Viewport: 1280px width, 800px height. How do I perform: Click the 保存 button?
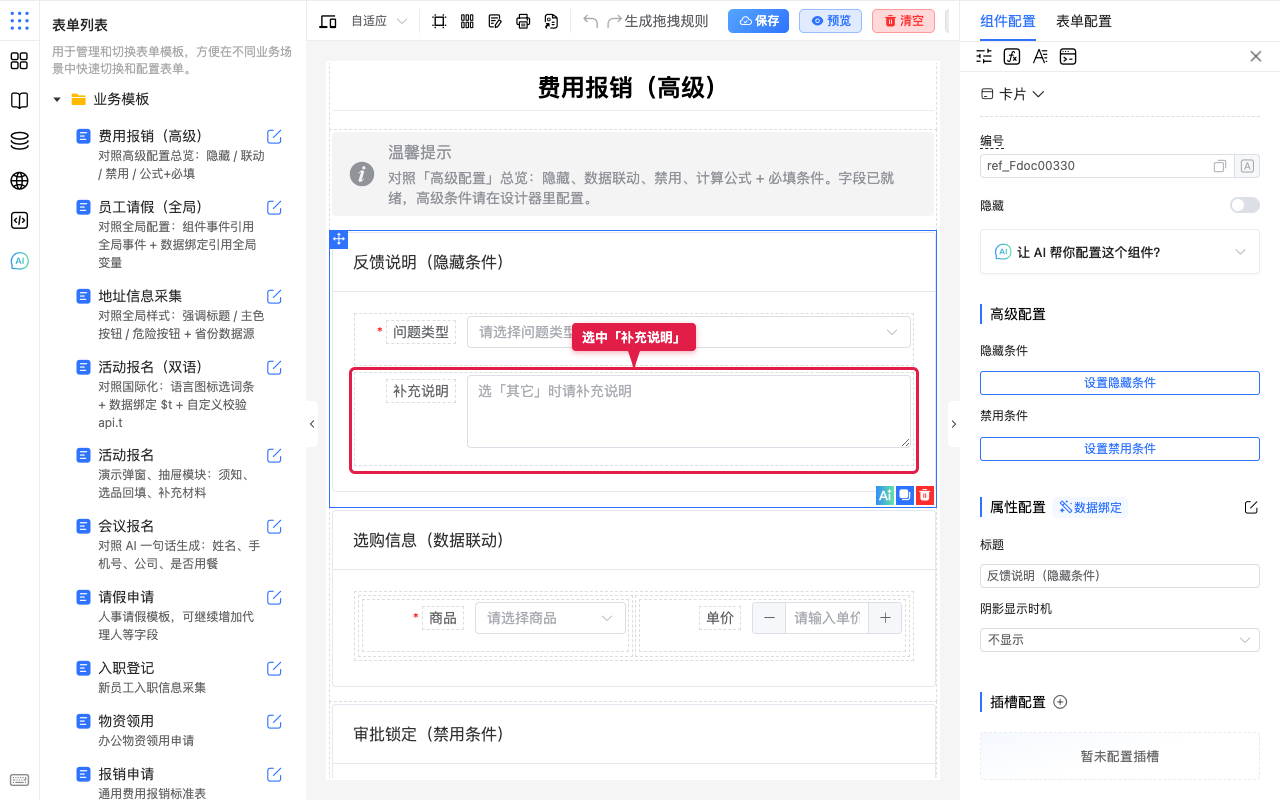[x=759, y=21]
